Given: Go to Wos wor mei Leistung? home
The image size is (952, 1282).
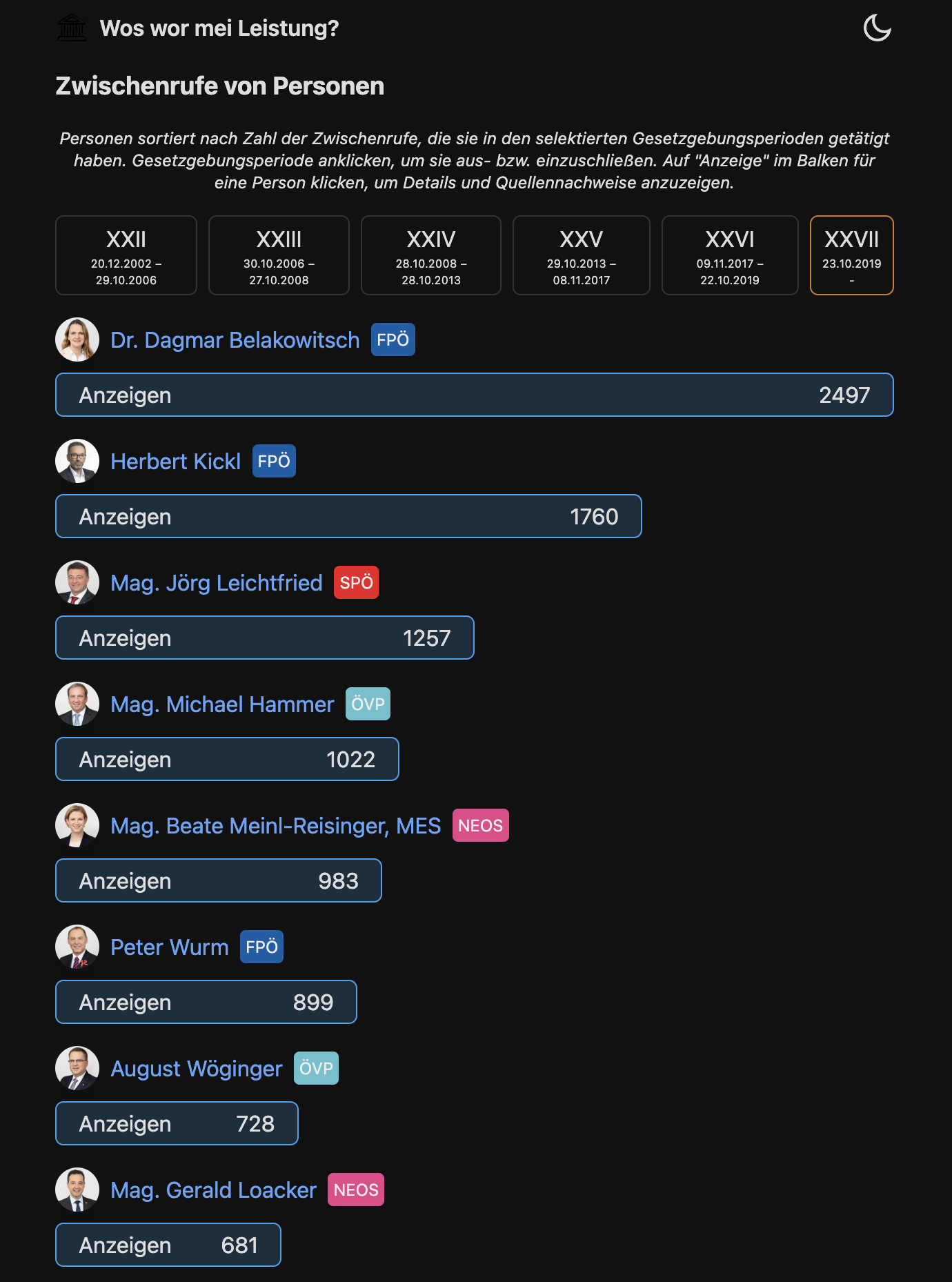Looking at the screenshot, I should point(219,28).
